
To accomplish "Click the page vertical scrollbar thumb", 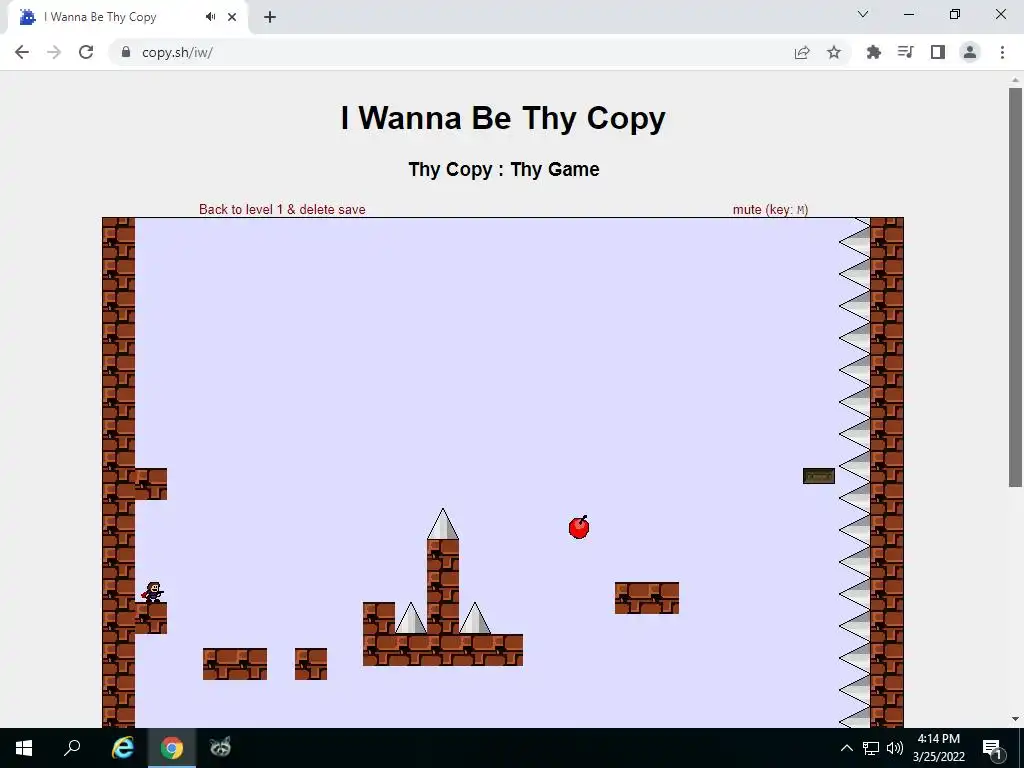I will (1015, 287).
